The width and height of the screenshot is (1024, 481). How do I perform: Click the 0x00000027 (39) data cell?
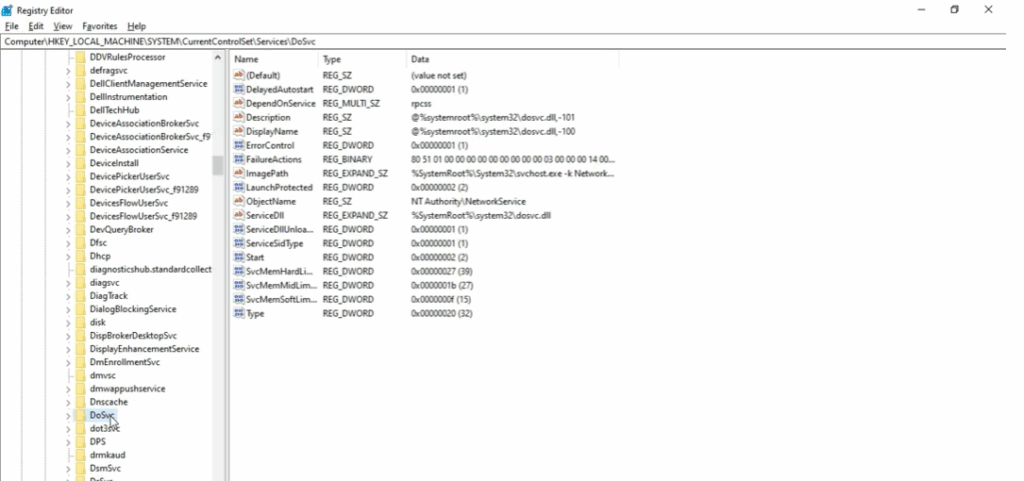[441, 271]
